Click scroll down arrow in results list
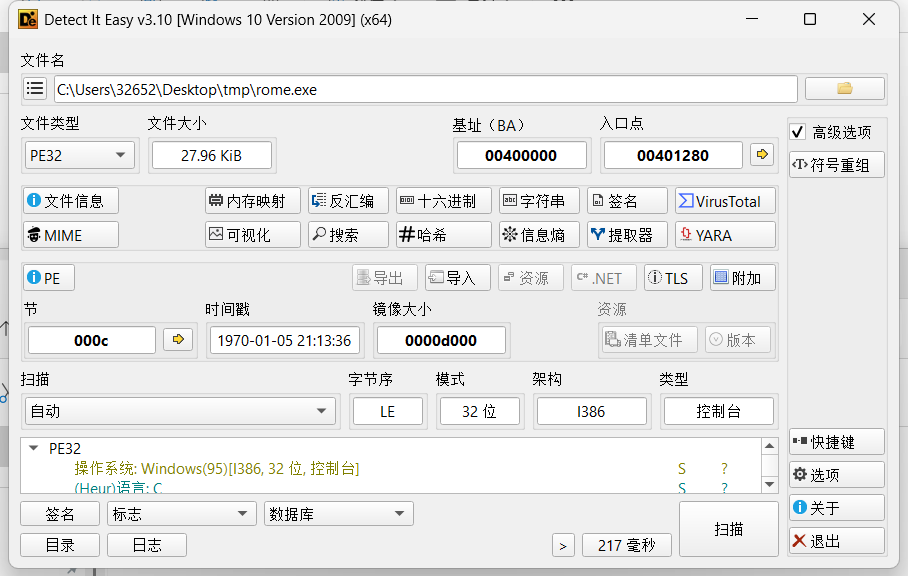 coord(769,485)
